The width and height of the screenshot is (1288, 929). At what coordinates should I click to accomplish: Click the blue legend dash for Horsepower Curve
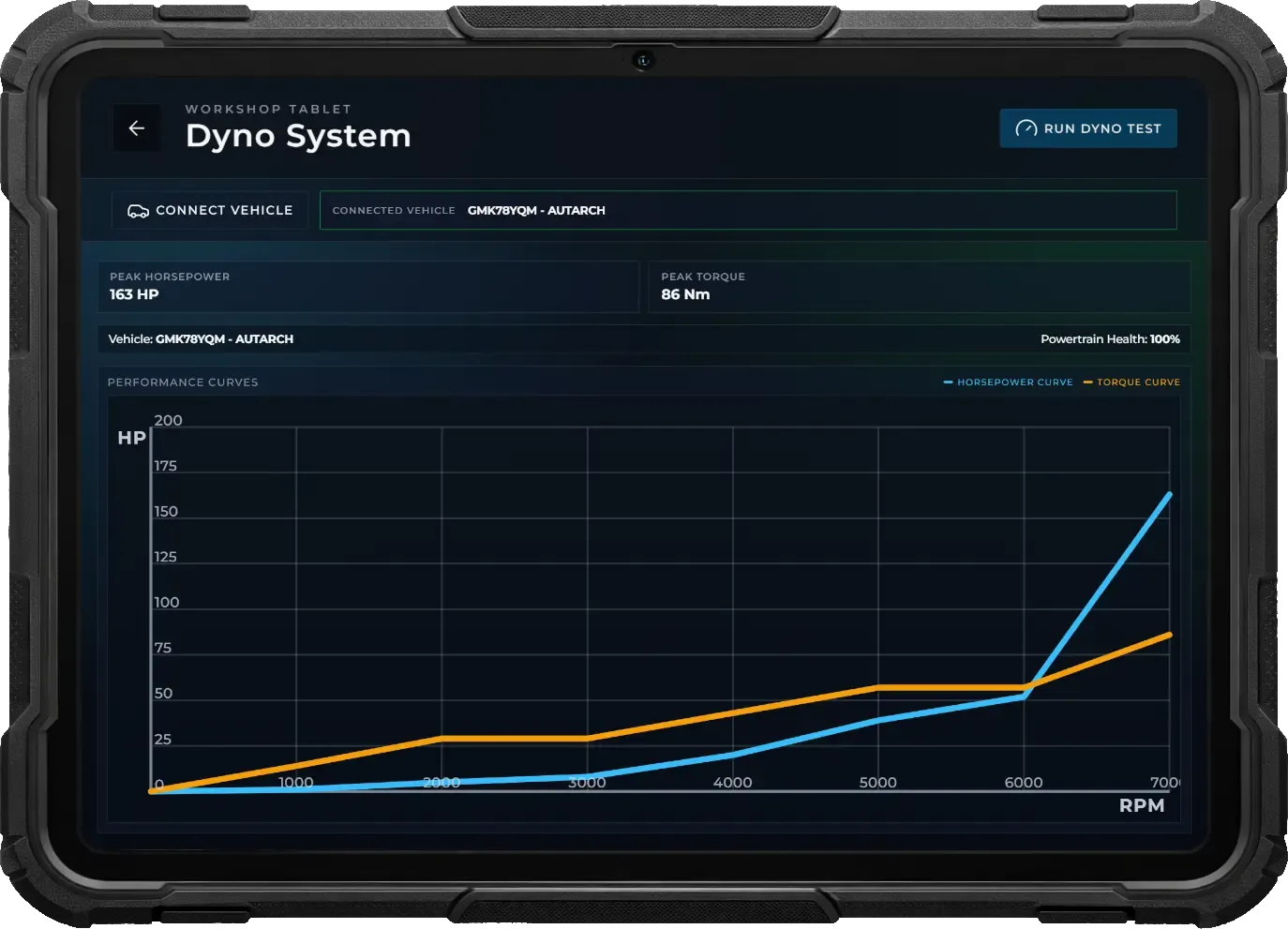pos(948,382)
